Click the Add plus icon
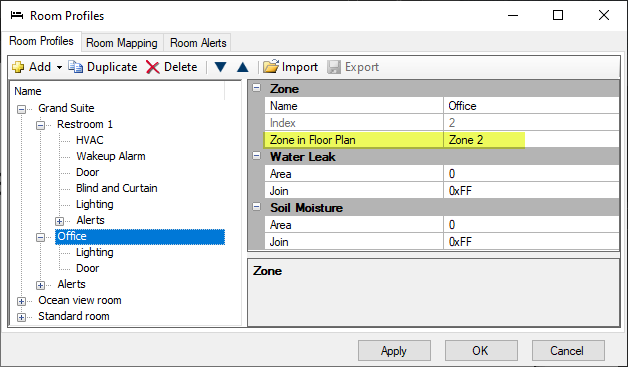The width and height of the screenshot is (628, 367). point(18,67)
